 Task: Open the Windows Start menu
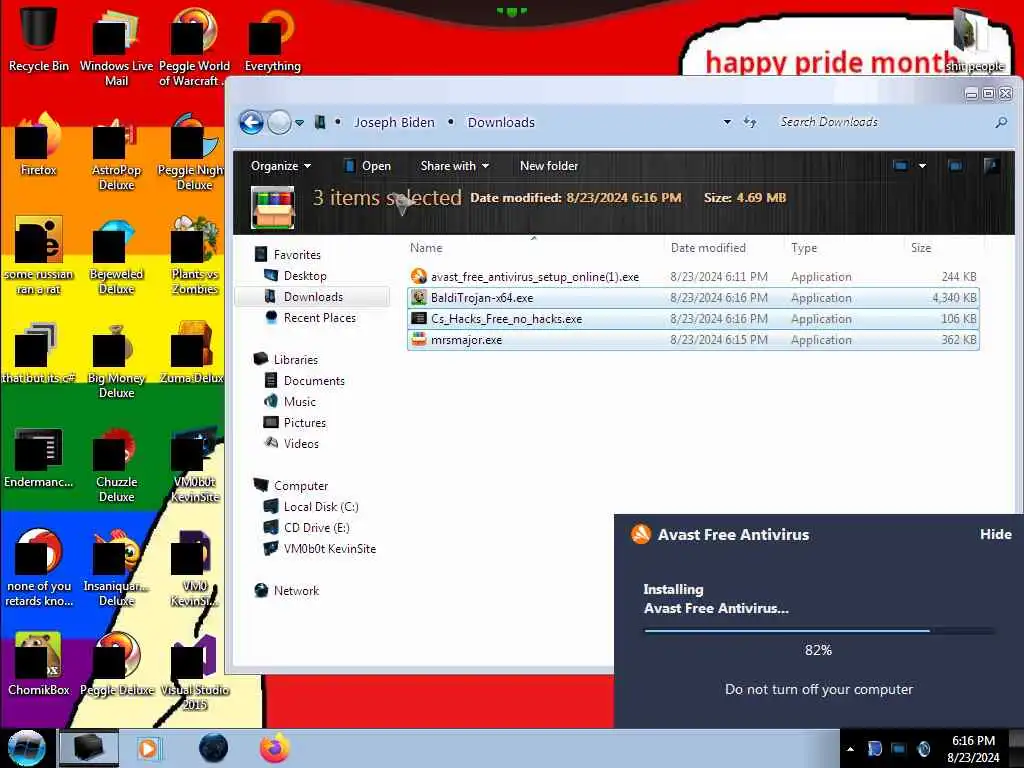click(x=27, y=748)
